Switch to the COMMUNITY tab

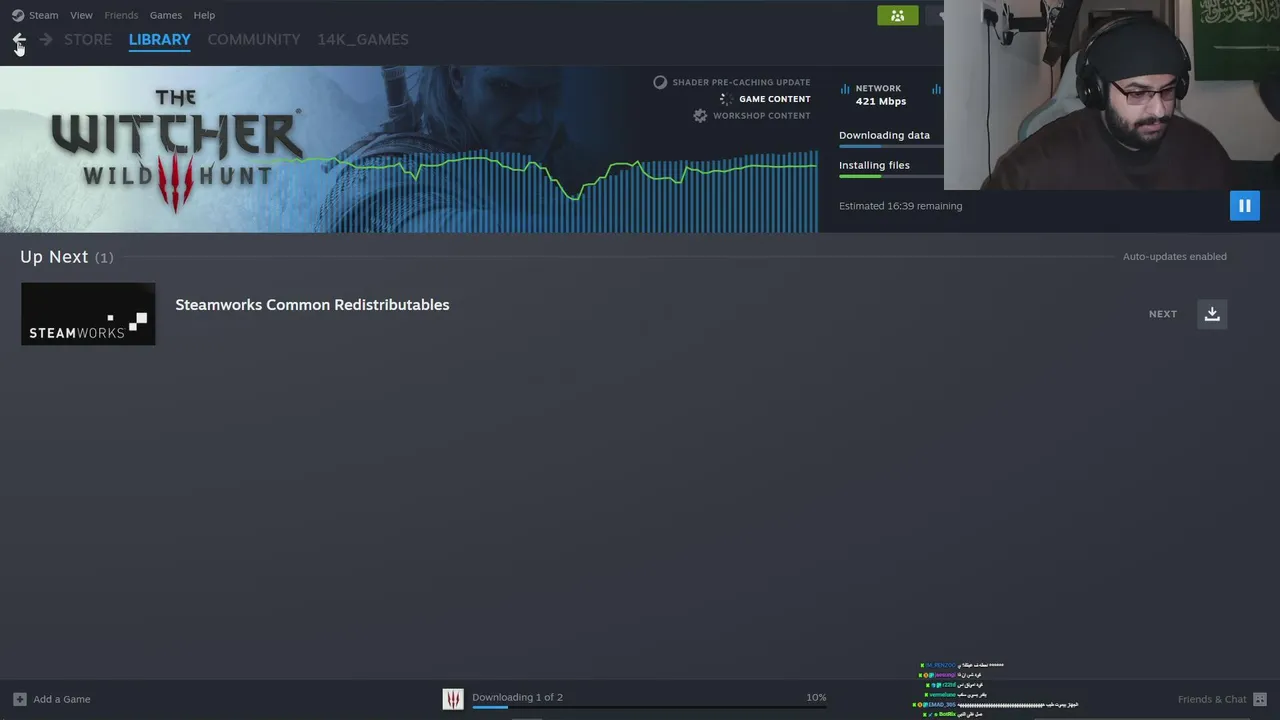[254, 40]
